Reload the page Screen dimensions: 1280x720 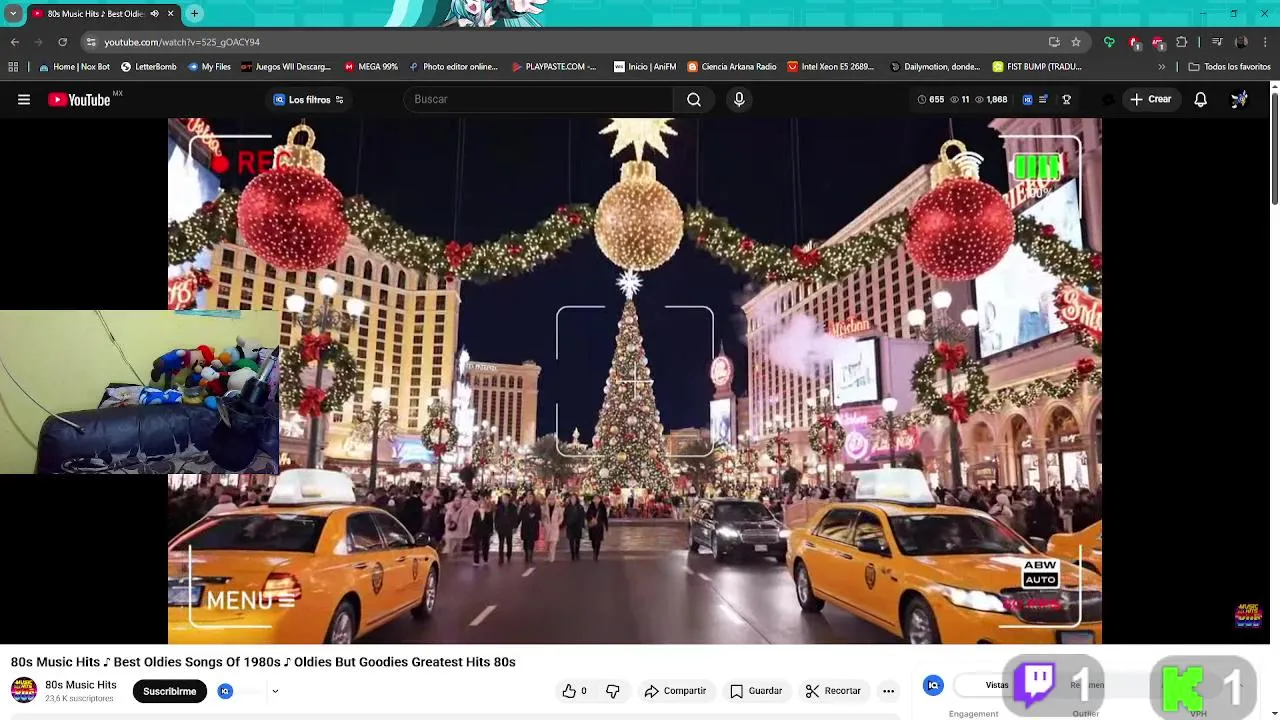pyautogui.click(x=62, y=42)
